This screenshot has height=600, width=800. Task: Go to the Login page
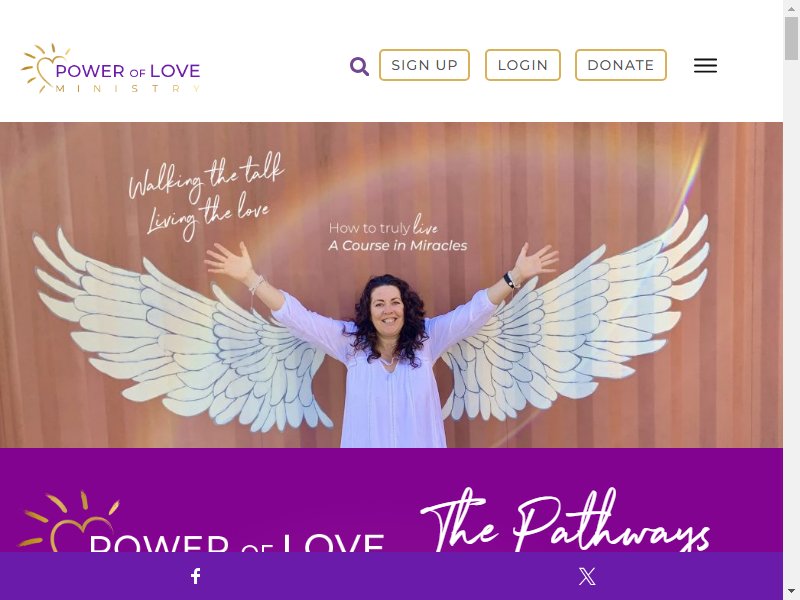coord(522,65)
